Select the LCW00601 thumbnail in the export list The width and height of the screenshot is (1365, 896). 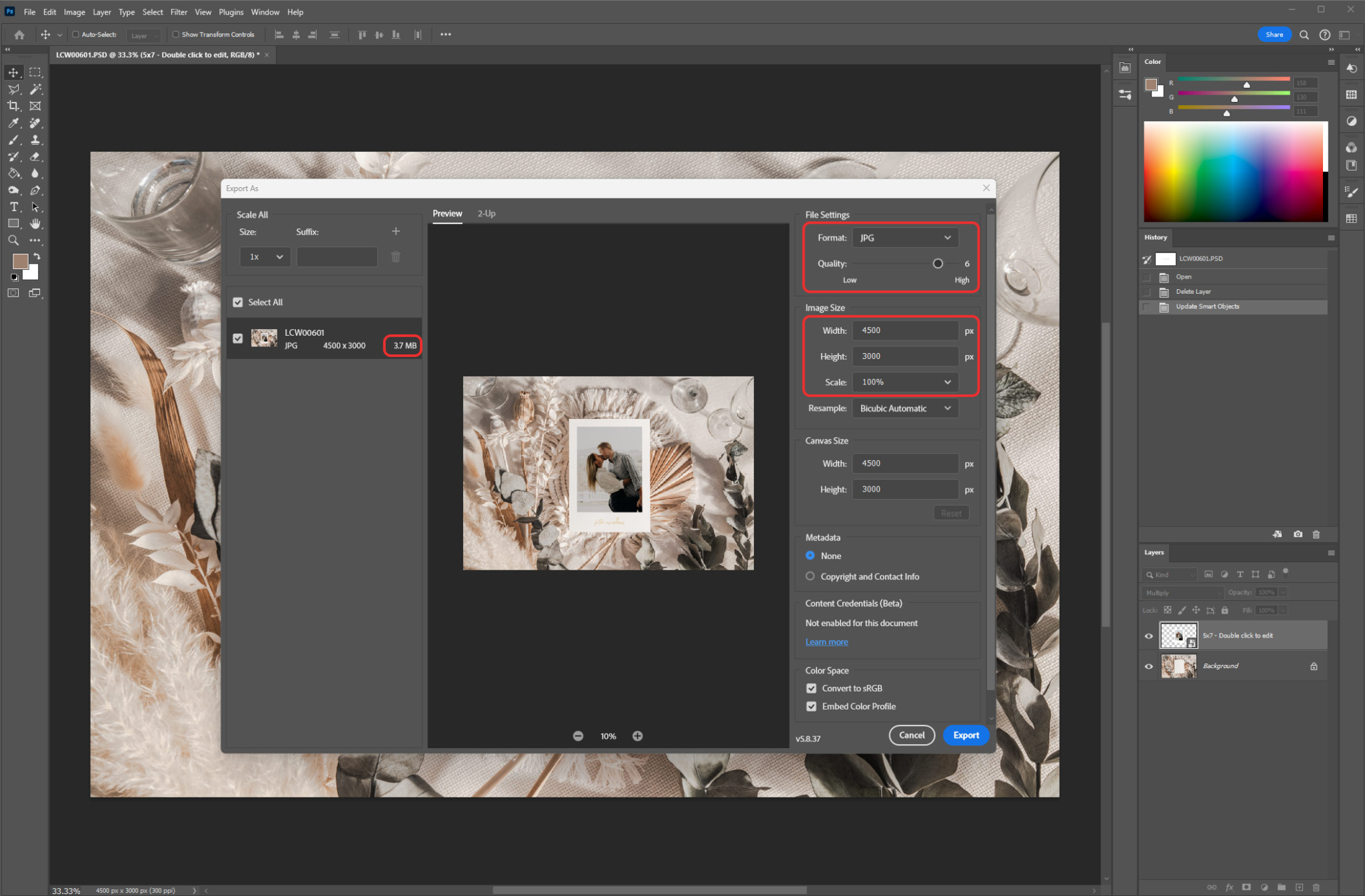point(264,338)
